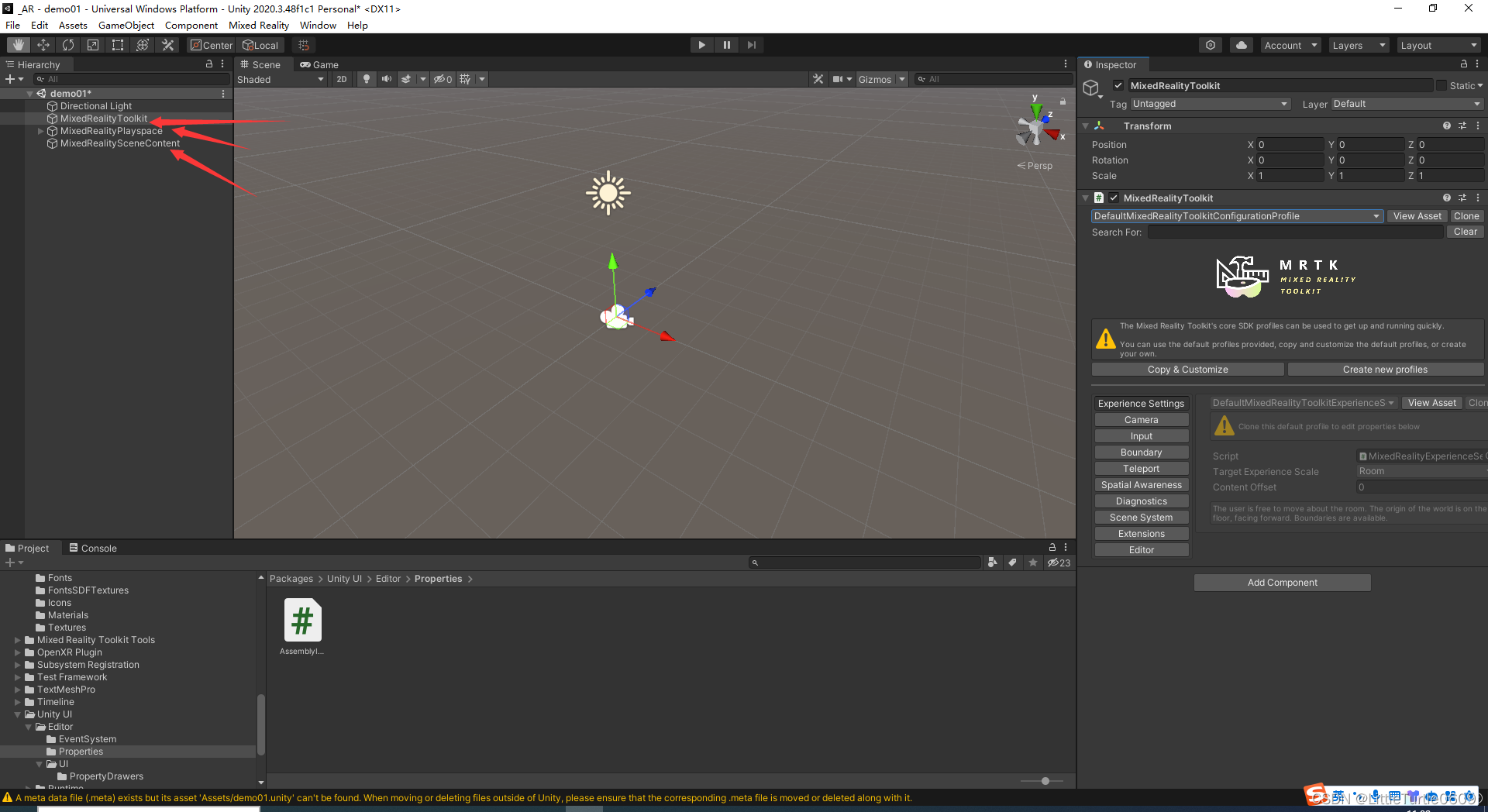Select the Rect transform tool
1488x812 pixels.
click(x=118, y=45)
